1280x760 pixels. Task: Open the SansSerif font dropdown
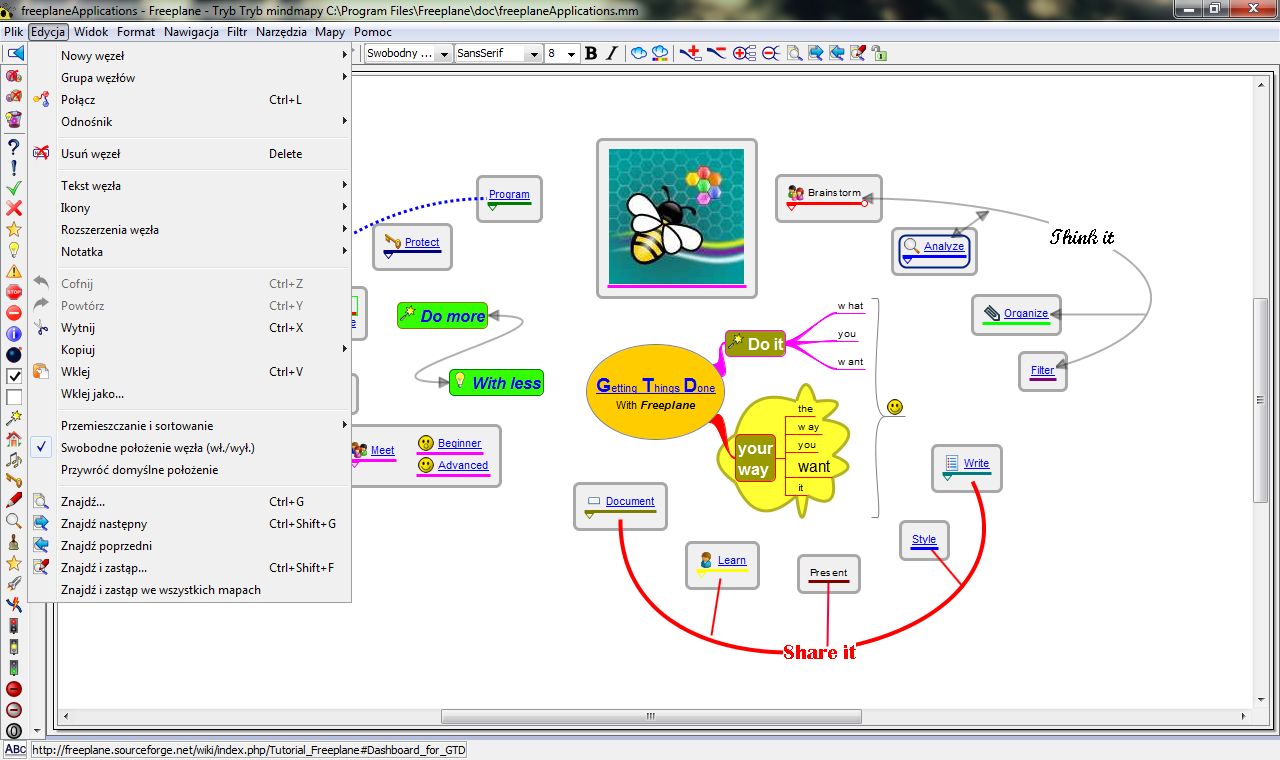point(498,54)
